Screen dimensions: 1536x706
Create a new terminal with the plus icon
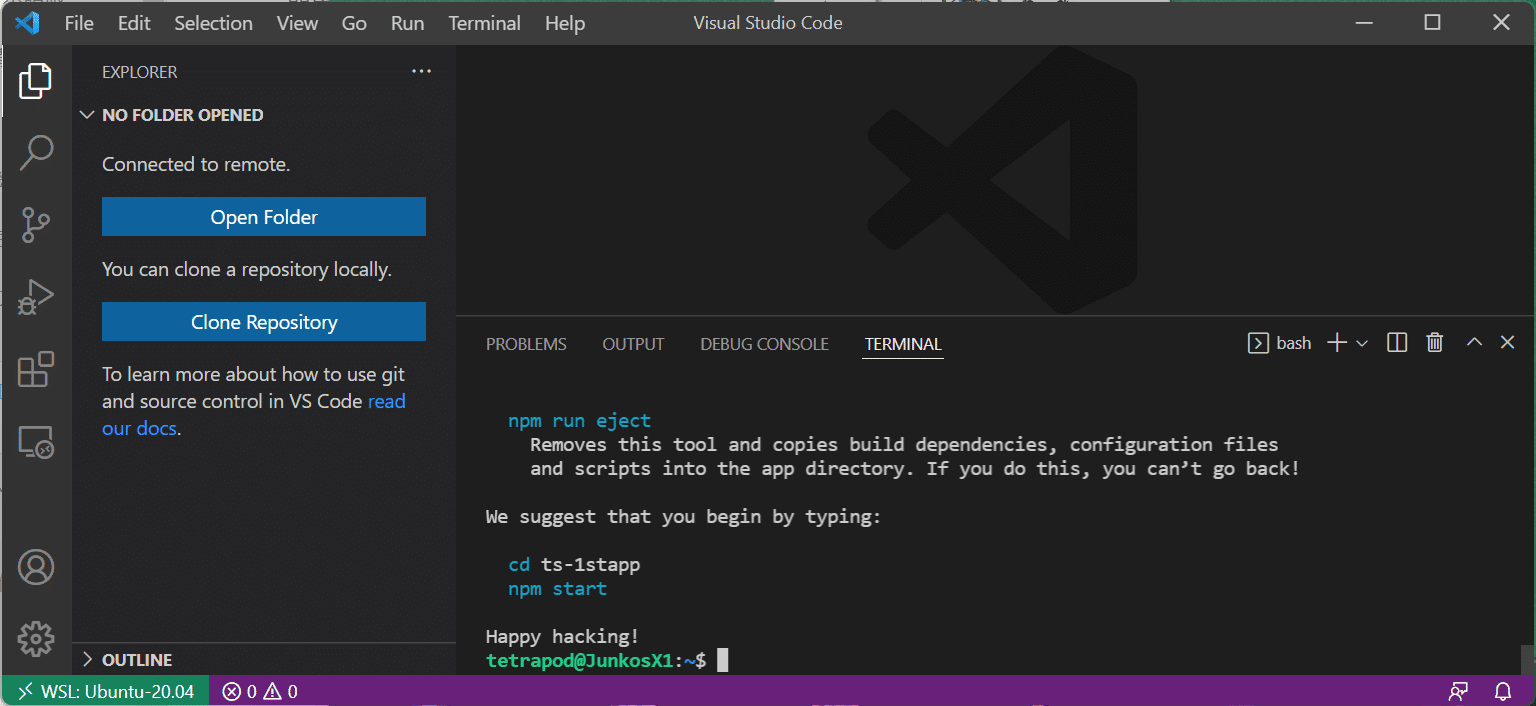point(1335,342)
